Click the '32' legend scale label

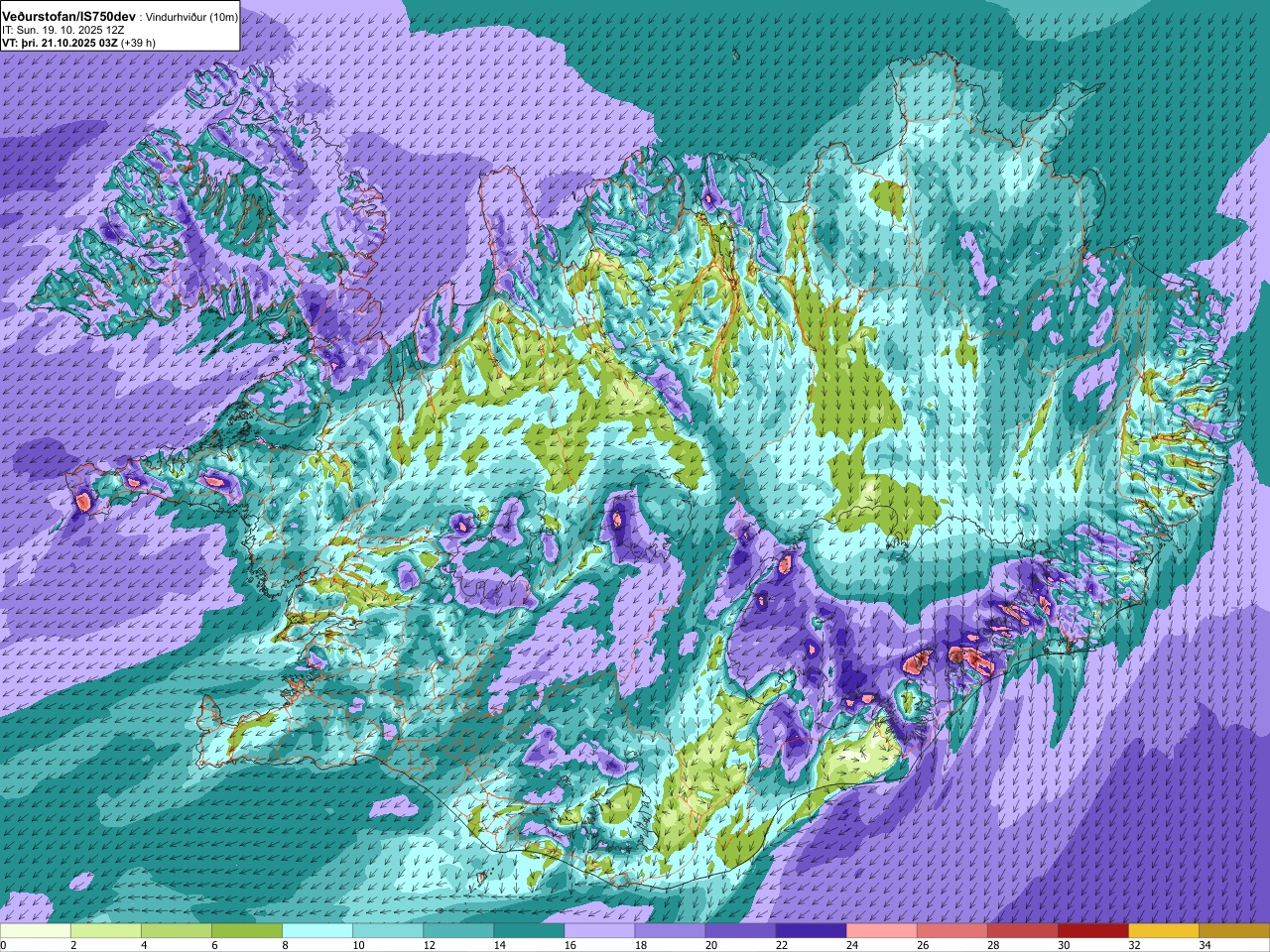tap(1133, 945)
